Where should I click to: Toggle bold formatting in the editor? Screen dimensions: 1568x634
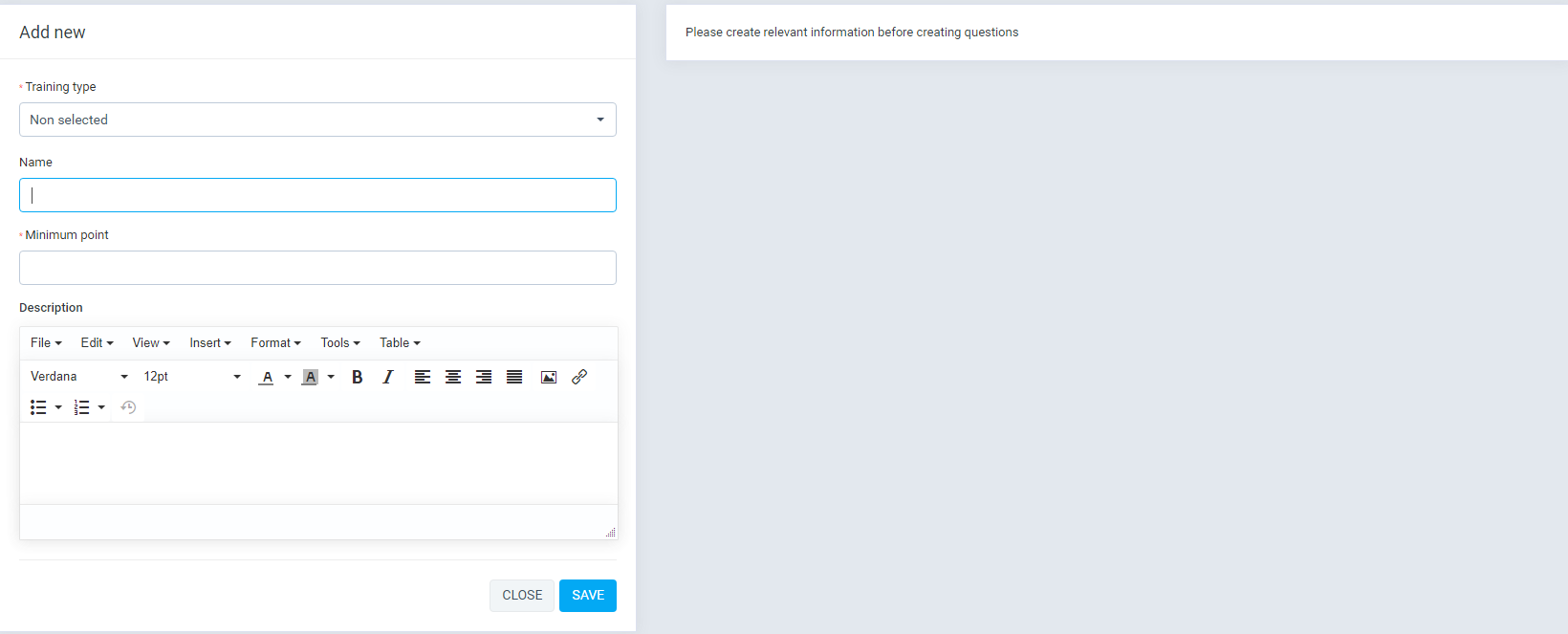point(358,377)
